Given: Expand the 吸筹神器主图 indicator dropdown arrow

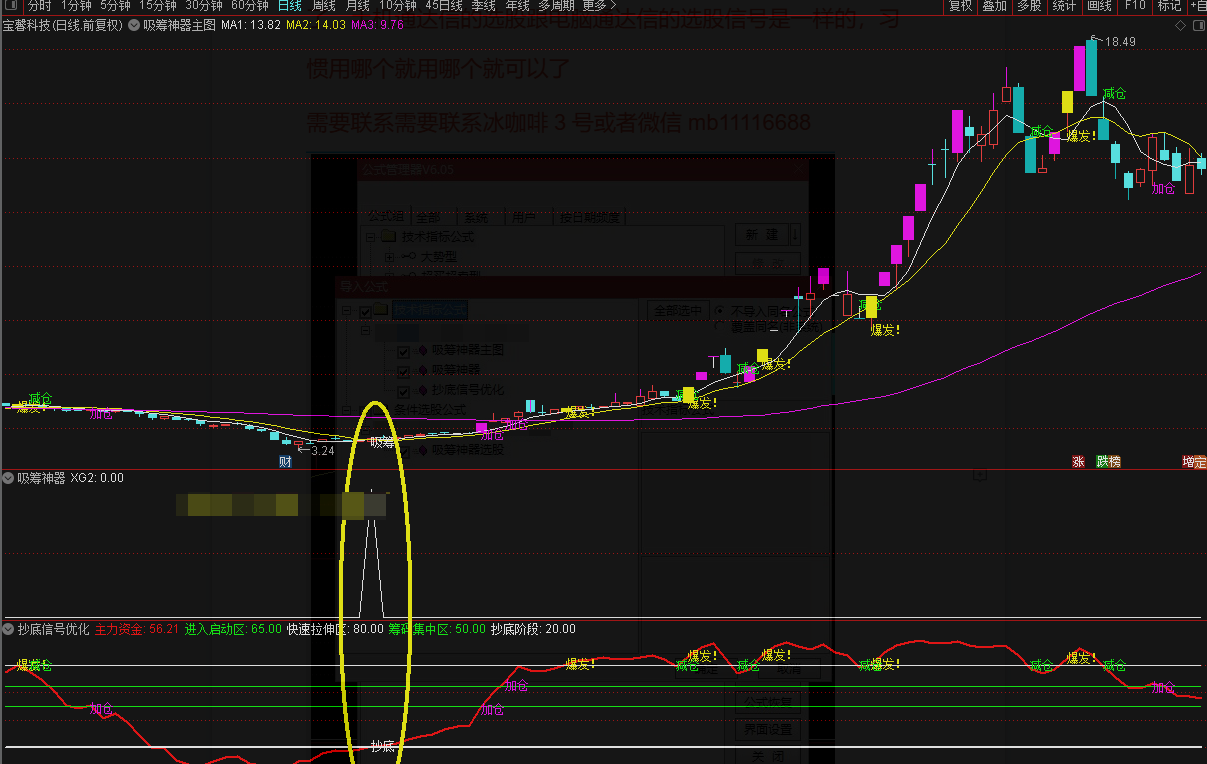Looking at the screenshot, I should pyautogui.click(x=134, y=25).
